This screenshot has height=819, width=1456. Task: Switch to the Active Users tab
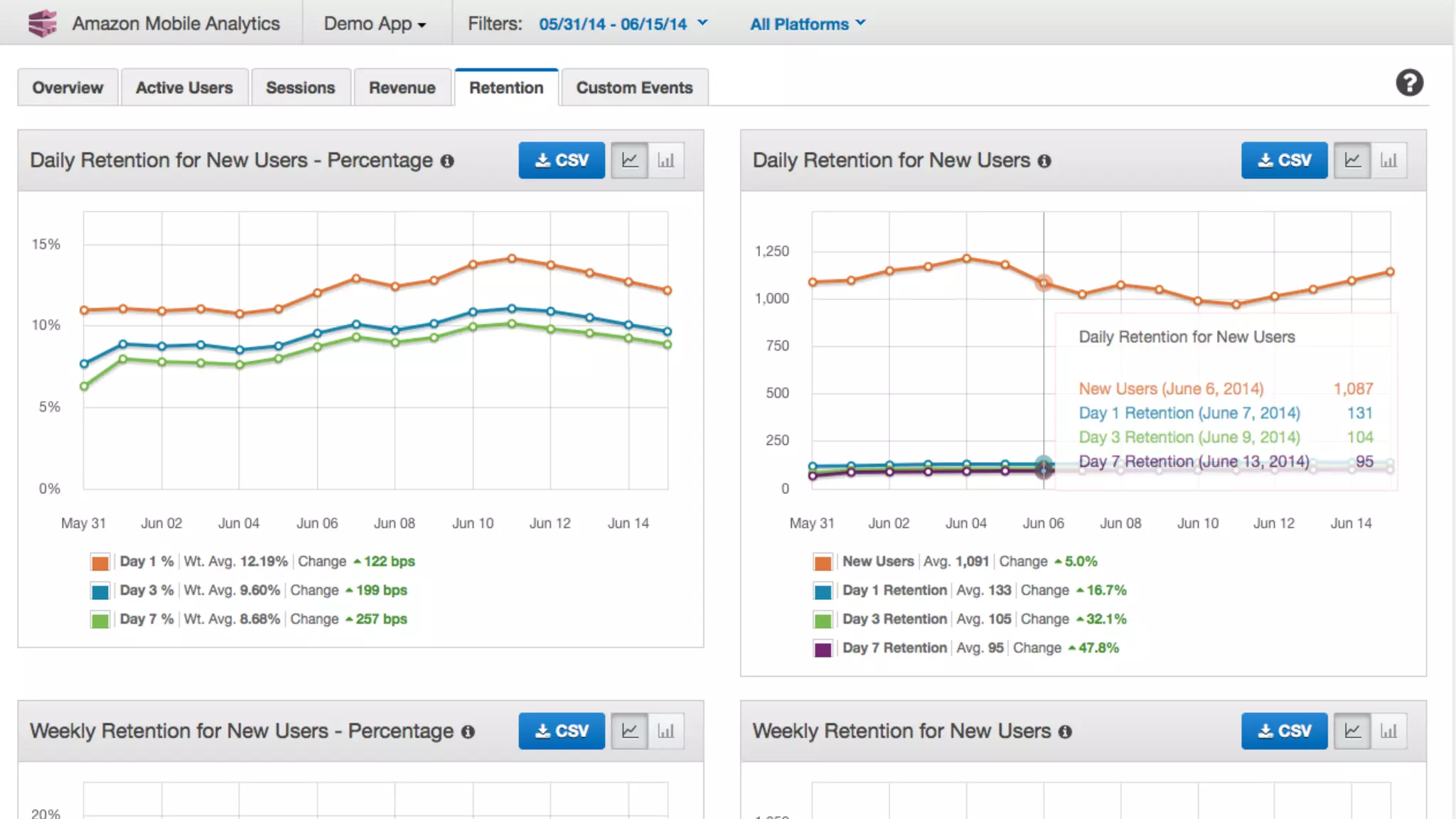pyautogui.click(x=184, y=87)
